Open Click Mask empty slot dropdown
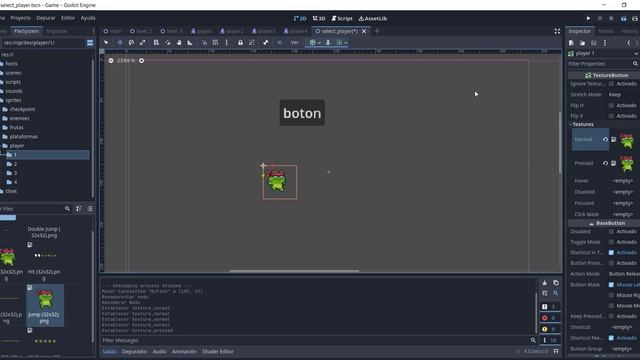 pyautogui.click(x=623, y=214)
